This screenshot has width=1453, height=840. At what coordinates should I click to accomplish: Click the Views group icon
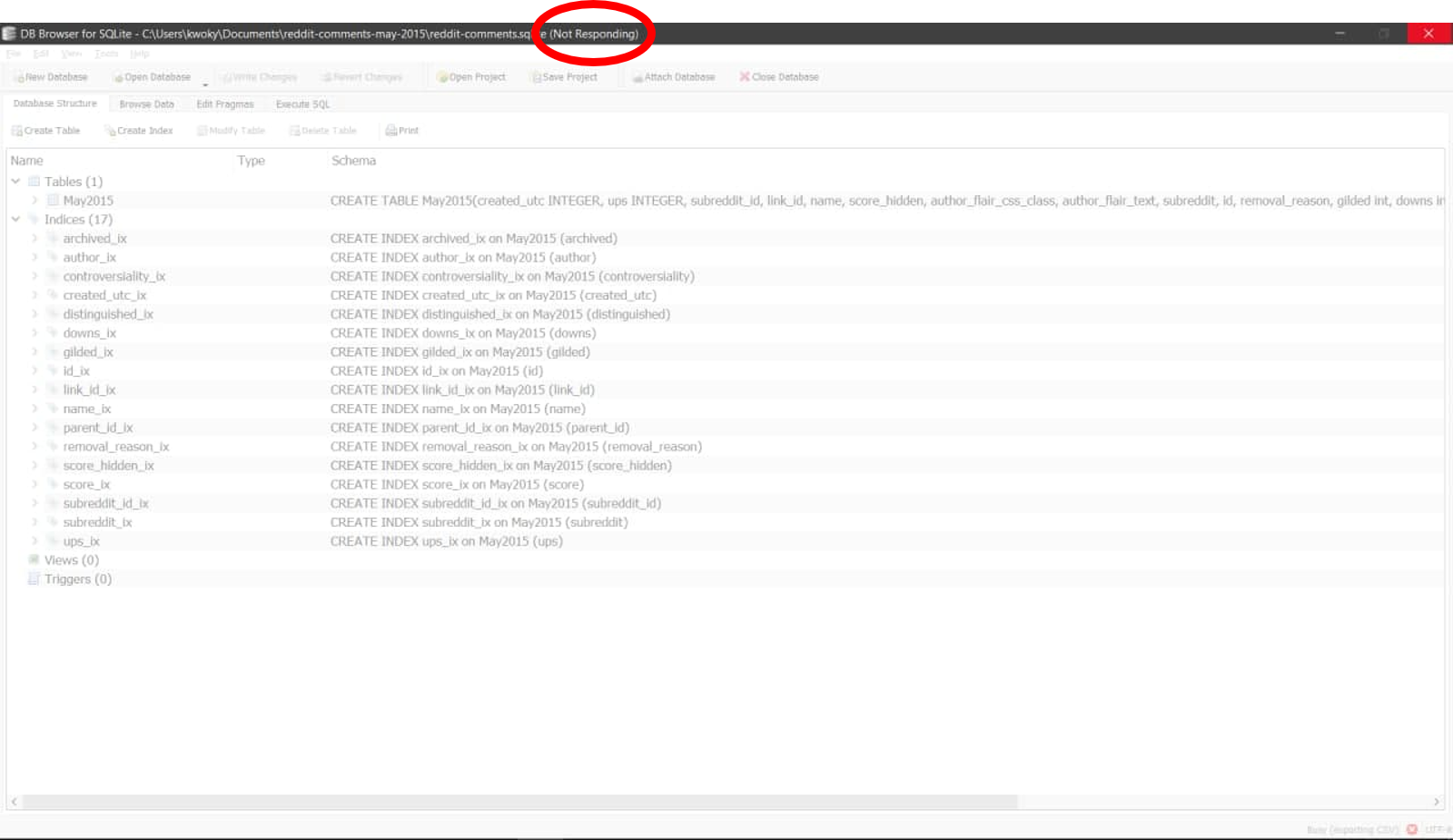(x=35, y=560)
